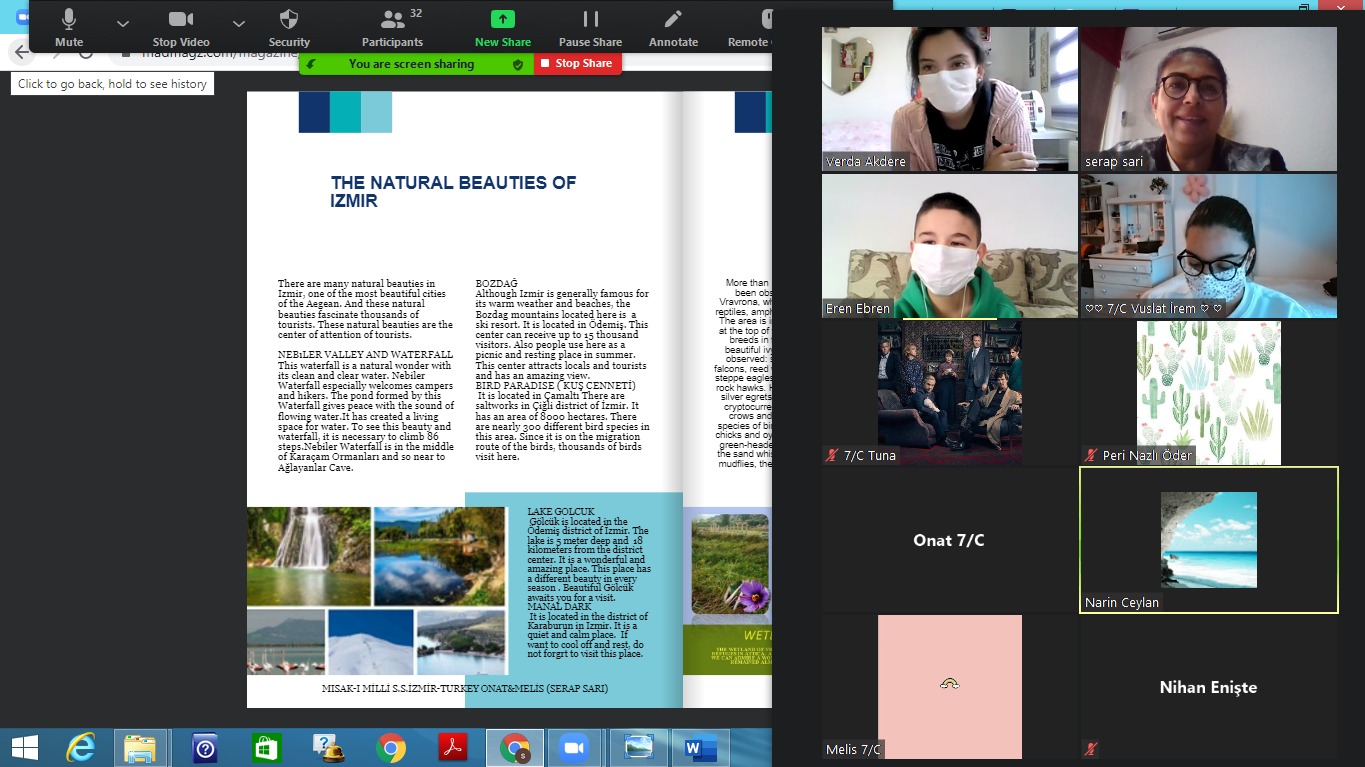Click the dark blue color block in header
Image resolution: width=1365 pixels, height=767 pixels.
click(x=314, y=112)
